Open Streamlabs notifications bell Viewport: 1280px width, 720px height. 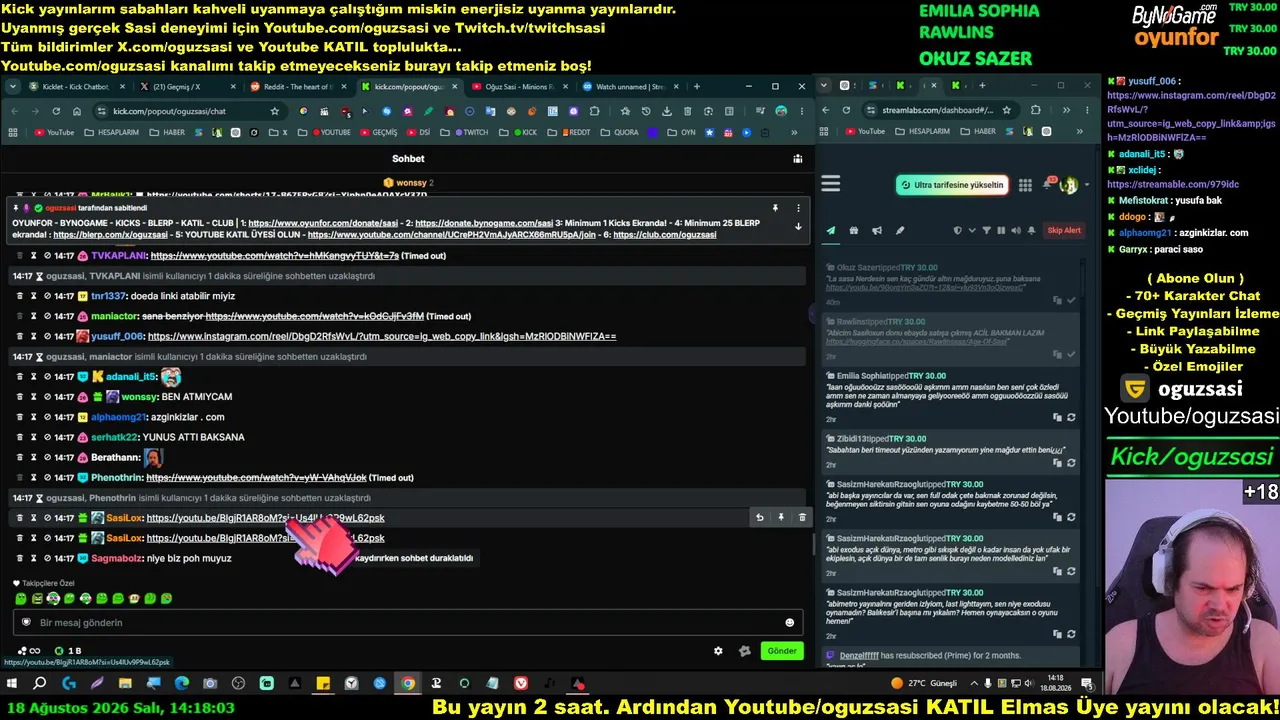(x=1048, y=184)
